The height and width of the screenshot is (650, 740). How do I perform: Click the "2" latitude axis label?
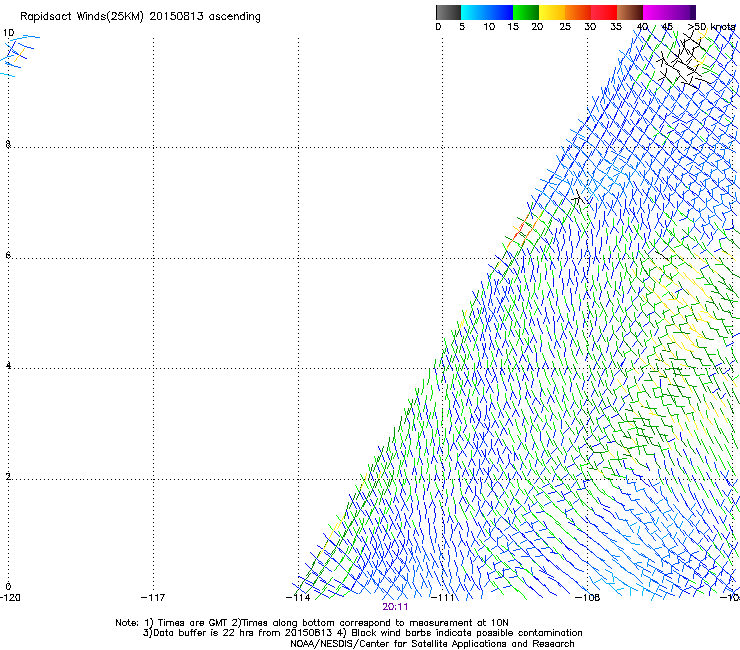tap(8, 477)
